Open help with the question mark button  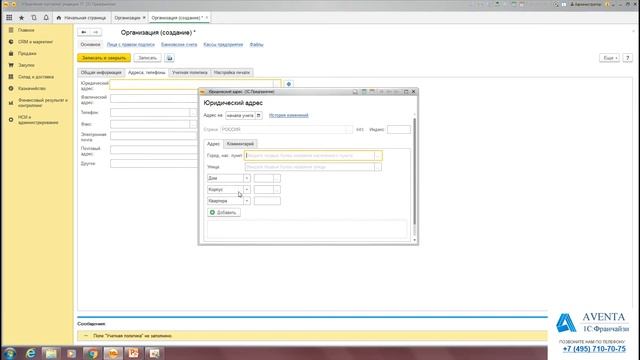click(x=627, y=58)
